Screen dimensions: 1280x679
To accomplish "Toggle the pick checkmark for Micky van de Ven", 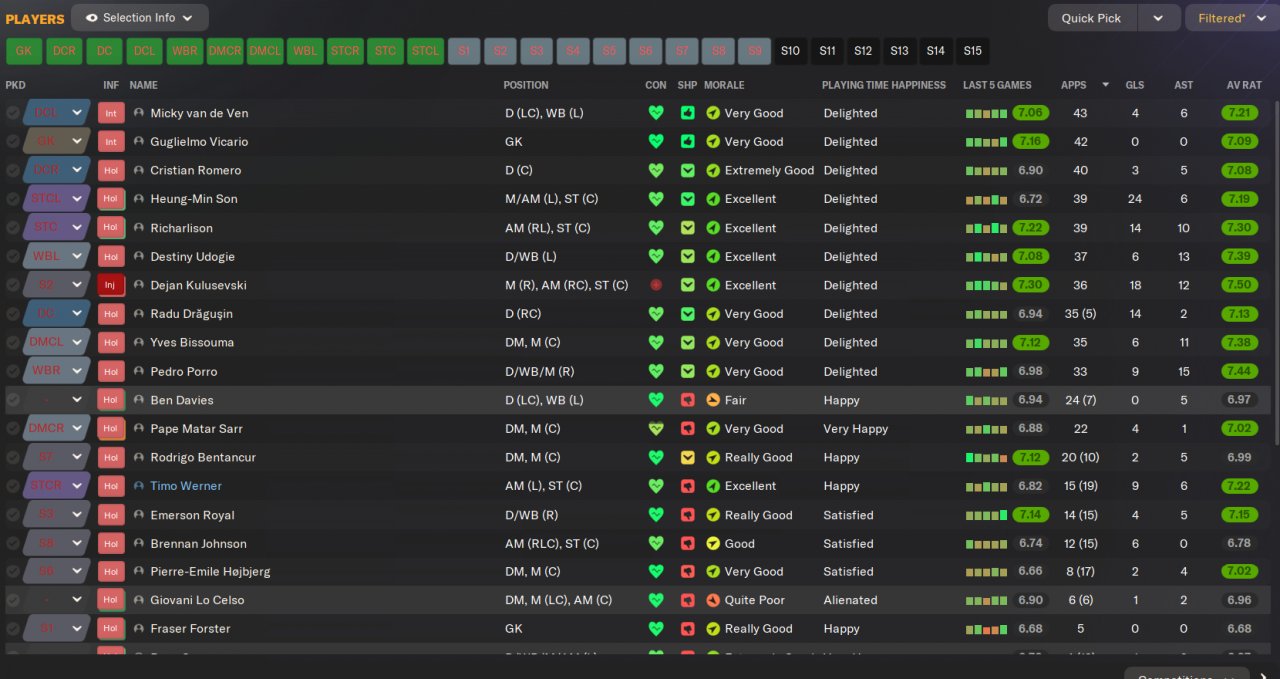I will pyautogui.click(x=13, y=113).
